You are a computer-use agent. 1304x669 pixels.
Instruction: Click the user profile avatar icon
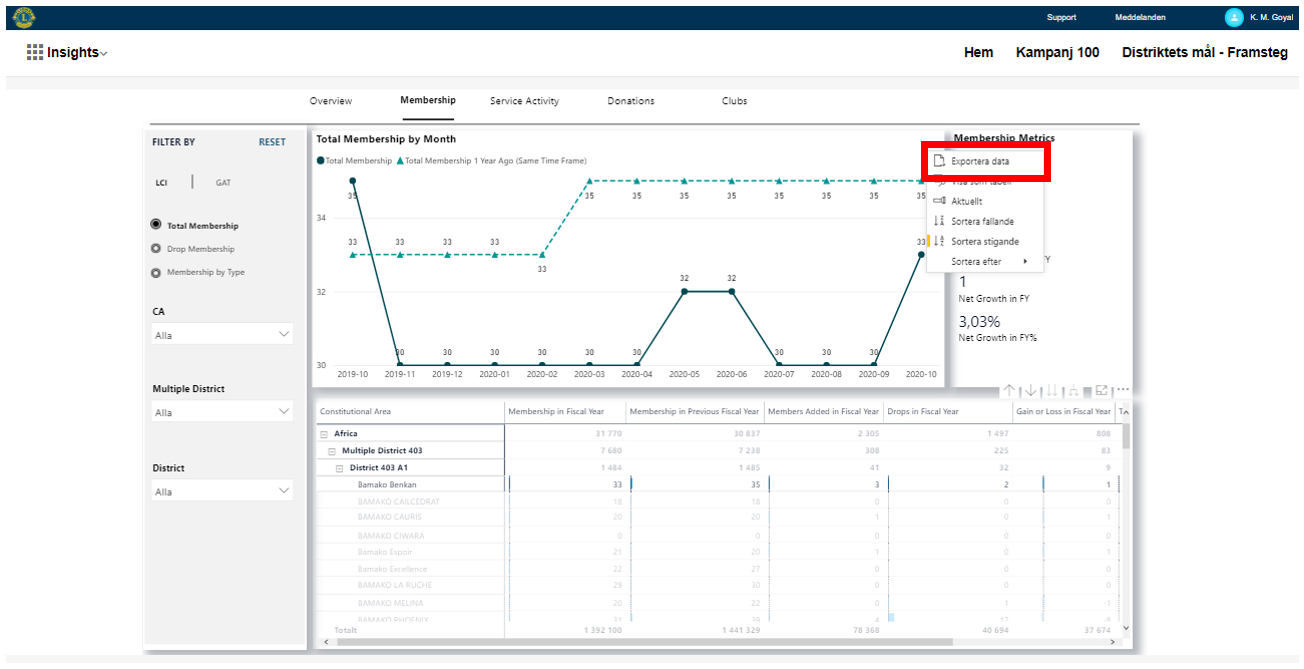coord(1234,17)
